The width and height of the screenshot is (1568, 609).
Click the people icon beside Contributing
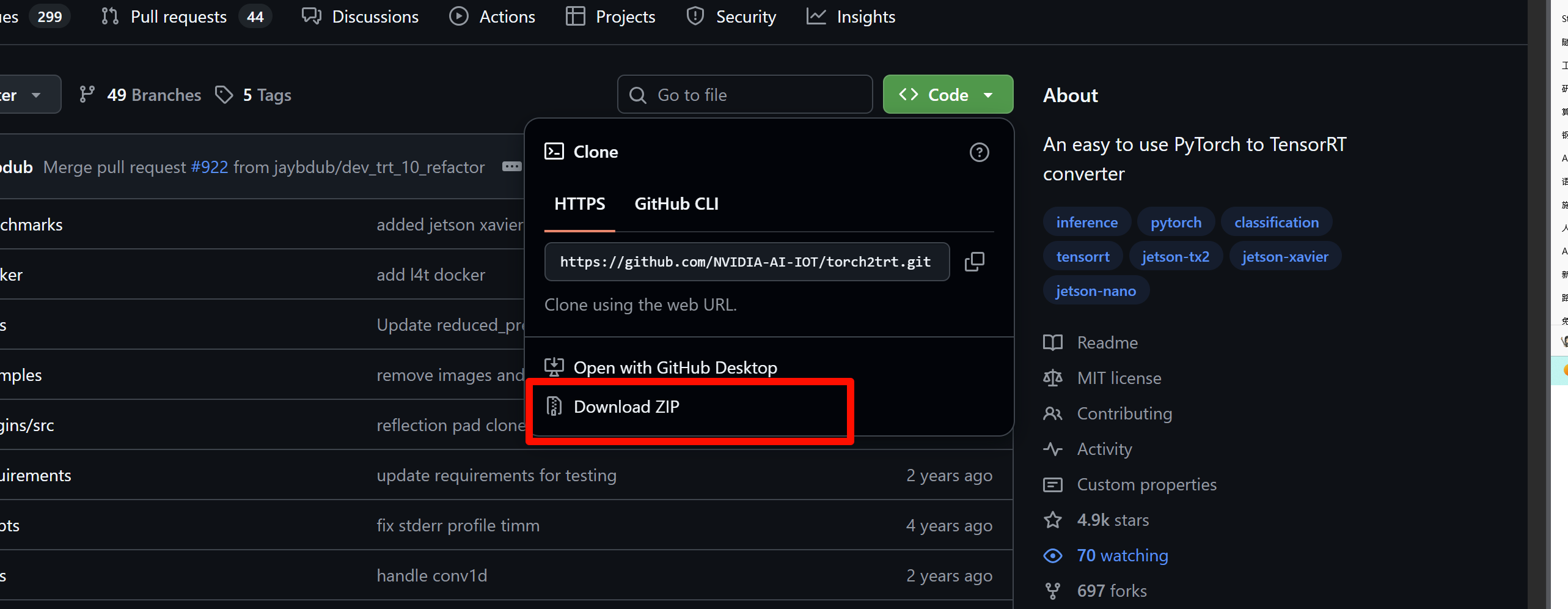click(1052, 413)
